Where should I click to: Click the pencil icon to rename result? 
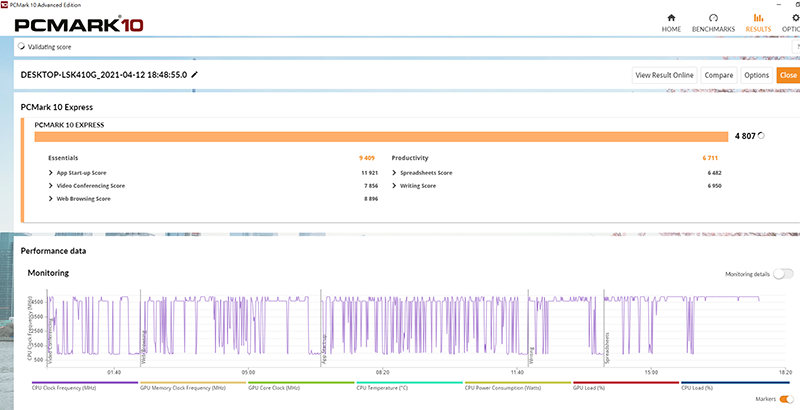pos(194,75)
